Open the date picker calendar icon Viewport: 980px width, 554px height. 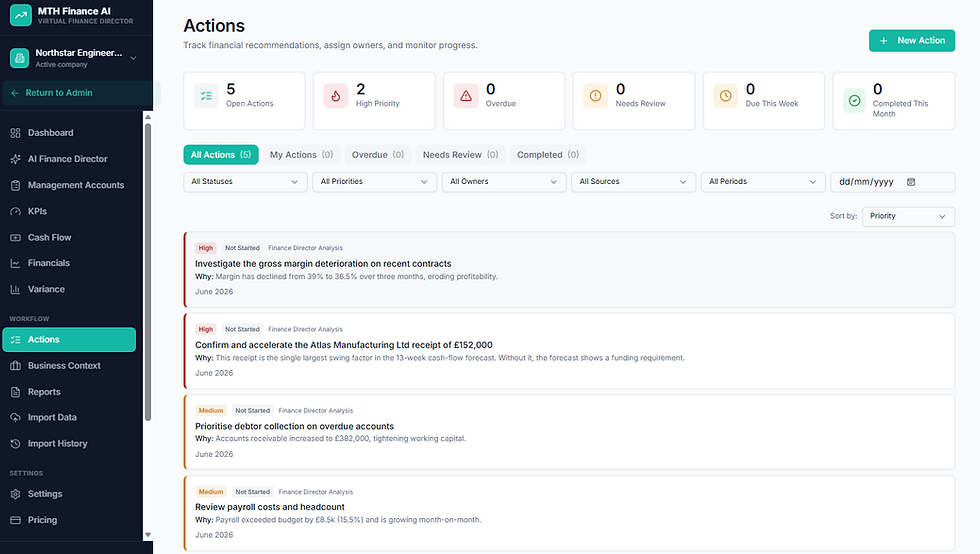click(911, 182)
